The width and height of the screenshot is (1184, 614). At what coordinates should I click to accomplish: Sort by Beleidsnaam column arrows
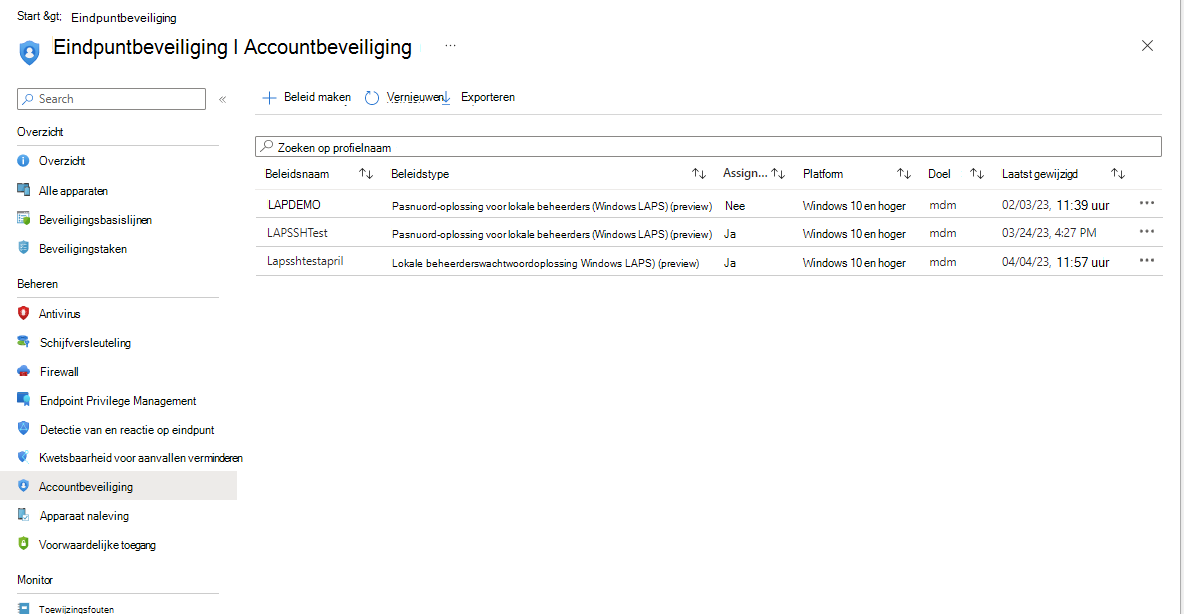tap(366, 174)
